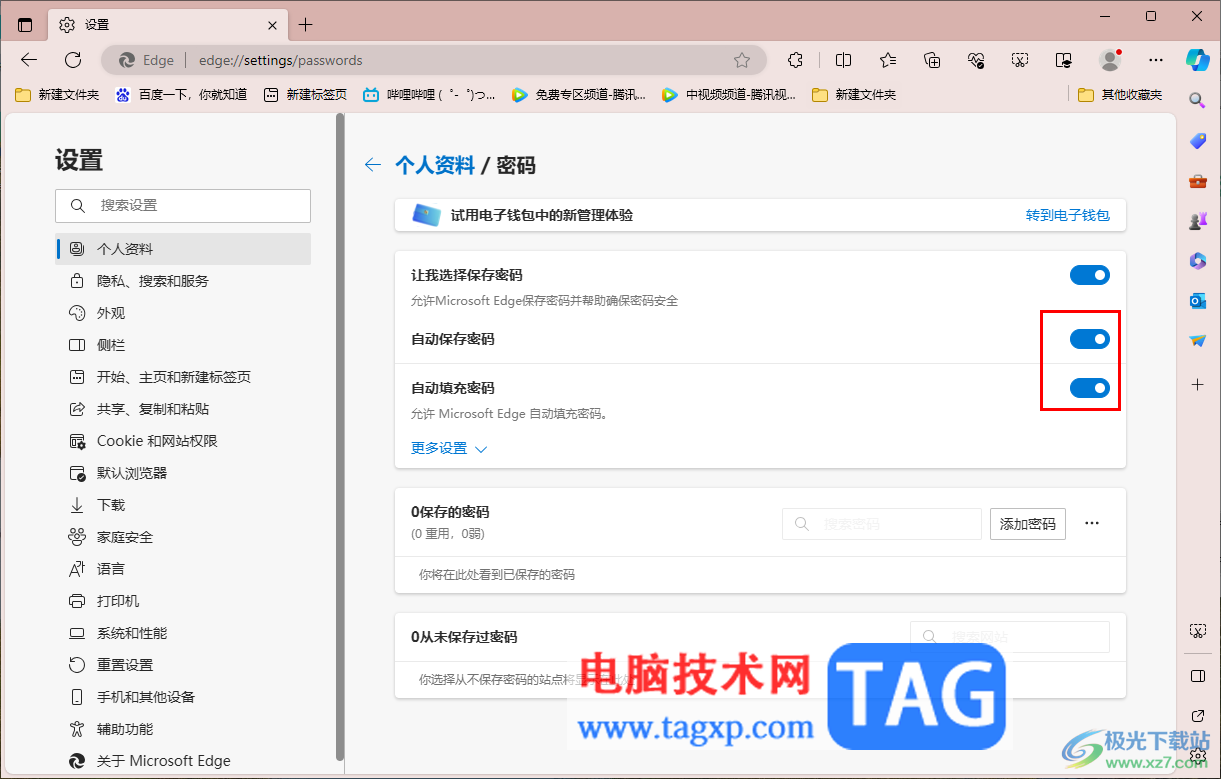Open the Copilot sidebar icon
This screenshot has height=779, width=1221.
click(x=1196, y=60)
